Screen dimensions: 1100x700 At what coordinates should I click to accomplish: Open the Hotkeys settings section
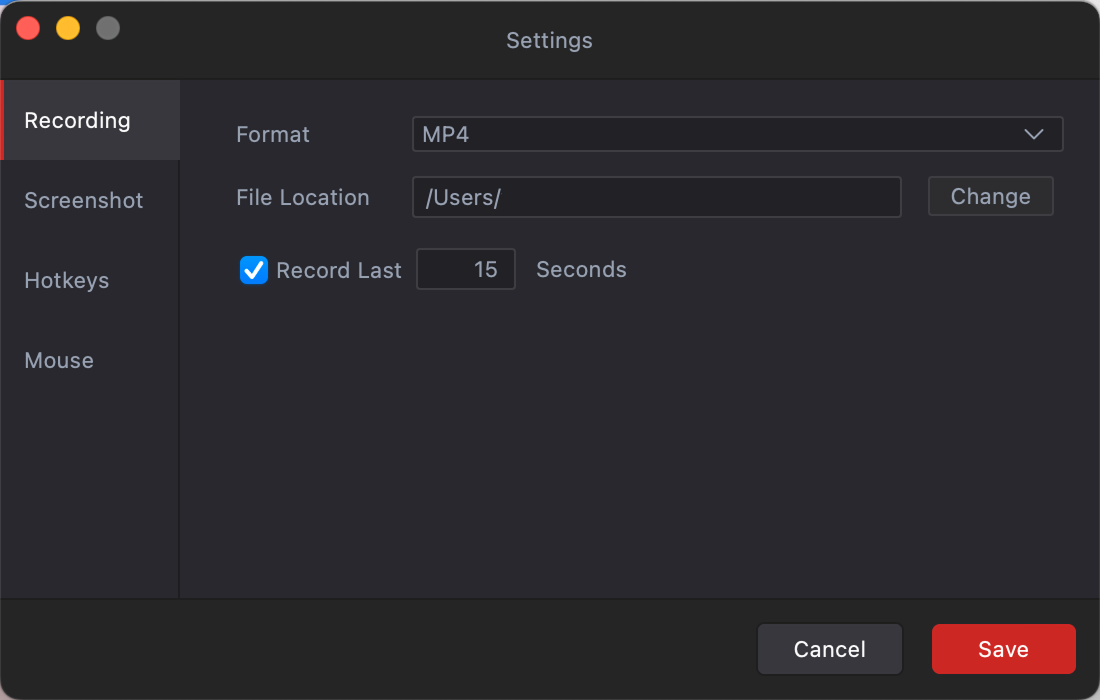point(66,280)
